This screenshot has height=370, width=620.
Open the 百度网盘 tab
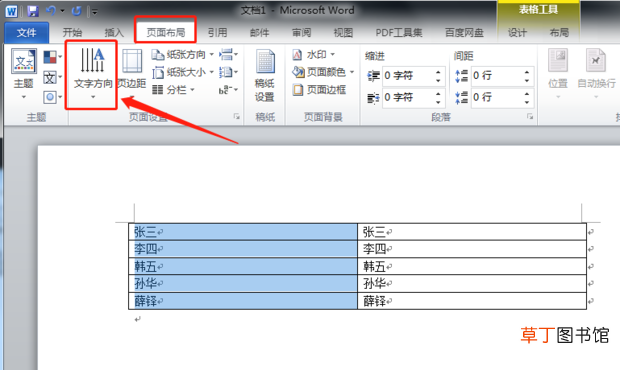tap(464, 33)
